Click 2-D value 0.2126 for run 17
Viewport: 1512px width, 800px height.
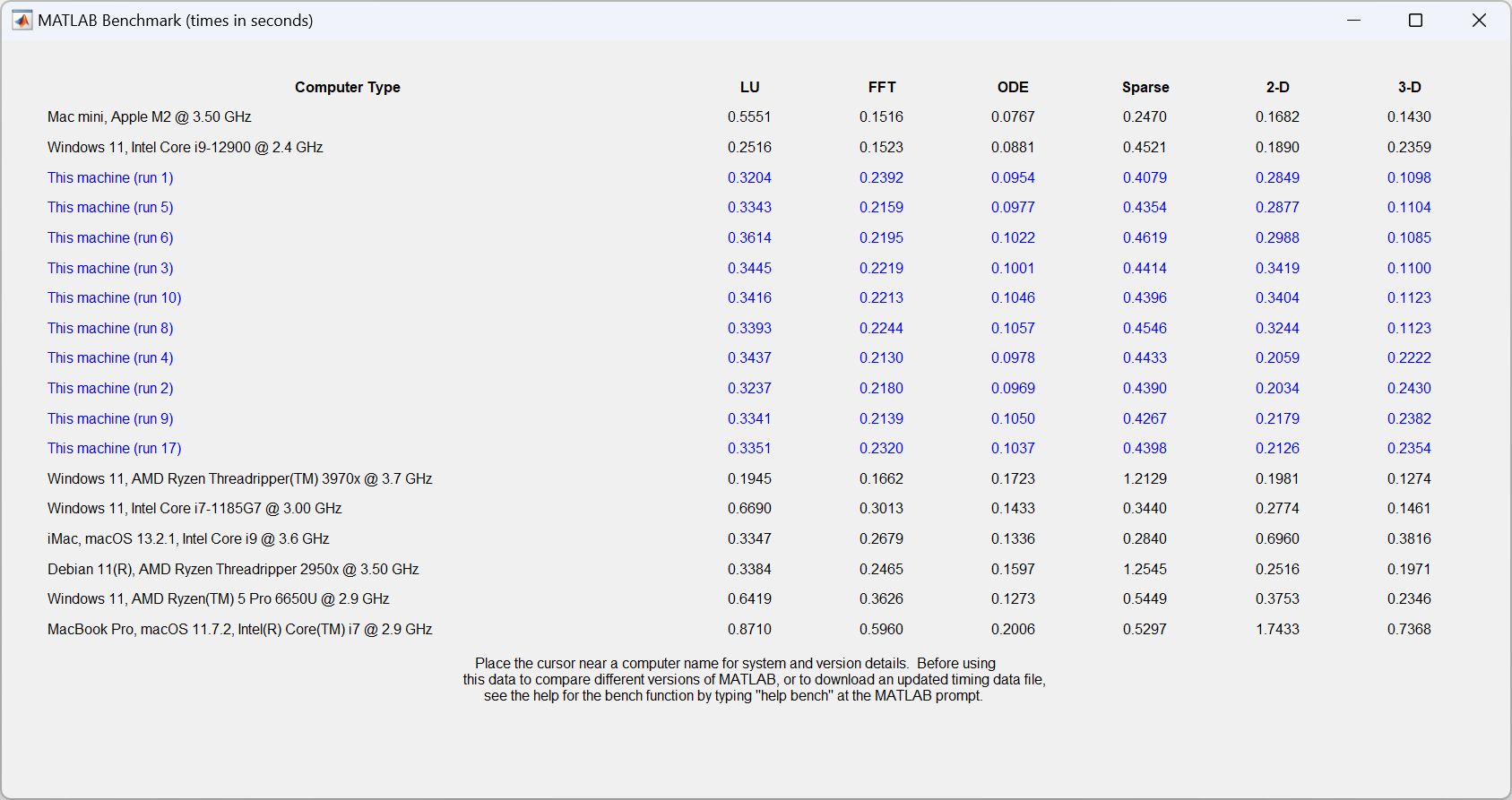coord(1277,448)
